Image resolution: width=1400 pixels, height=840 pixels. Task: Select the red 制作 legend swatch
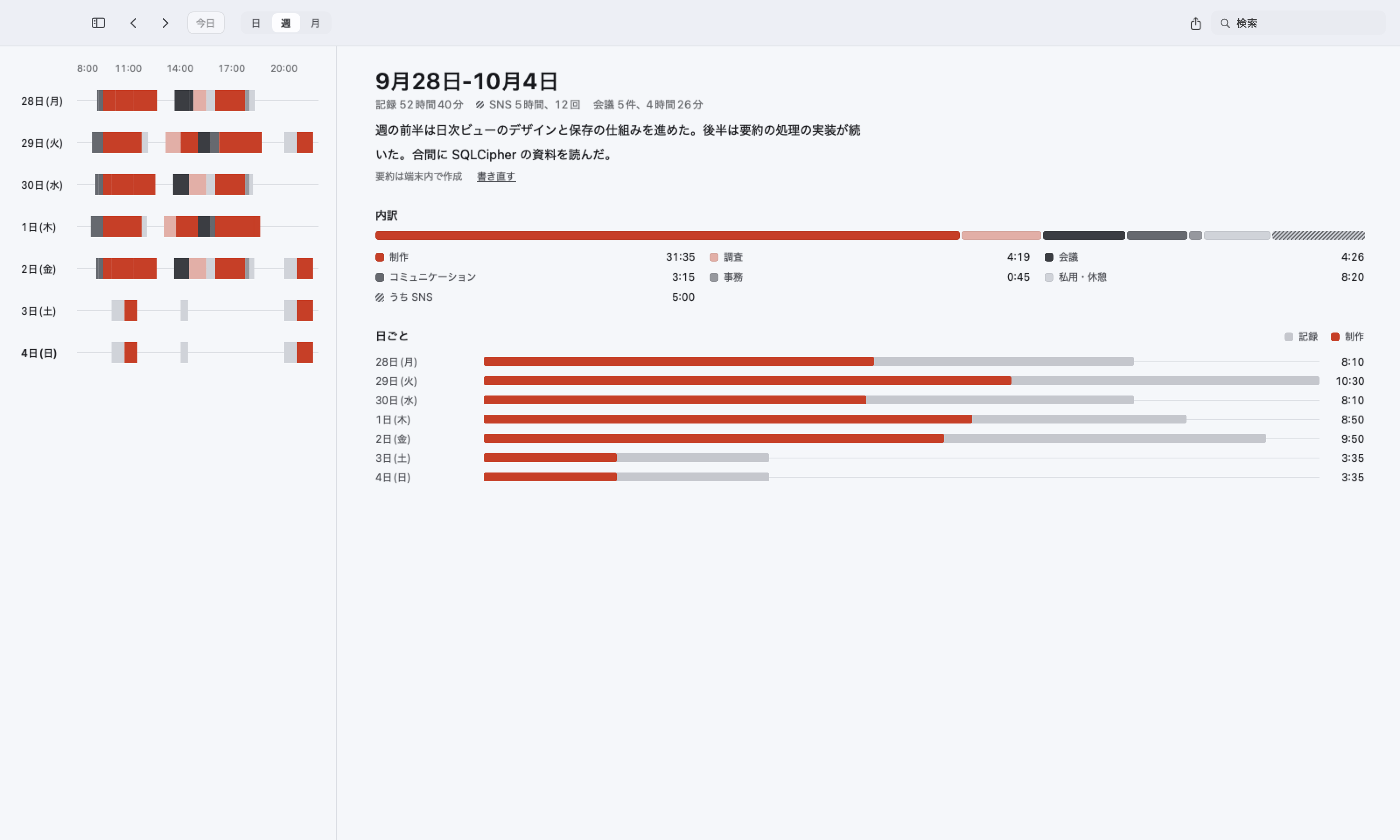pyautogui.click(x=380, y=257)
